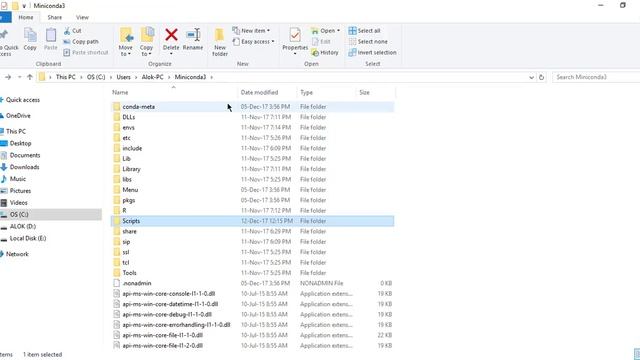The width and height of the screenshot is (640, 360).
Task: Switch to the Share ribbon tab
Action: click(55, 18)
